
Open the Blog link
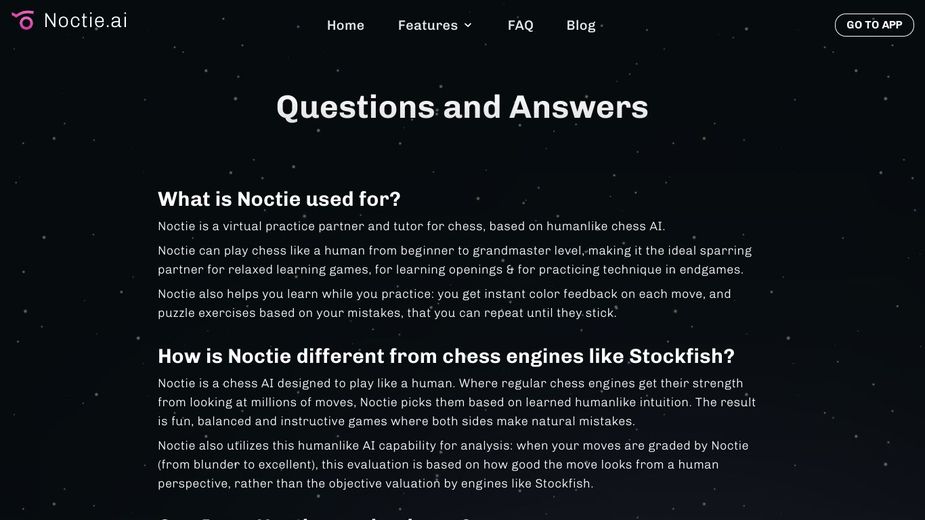point(580,25)
